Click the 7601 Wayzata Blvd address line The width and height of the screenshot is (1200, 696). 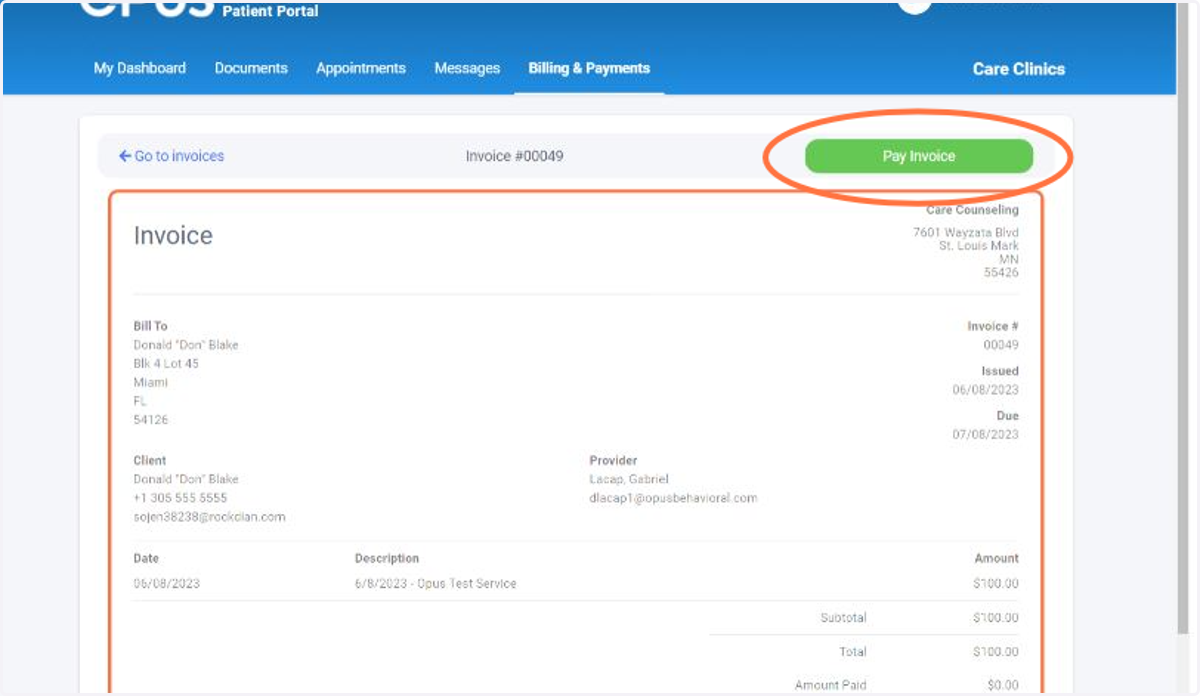point(966,232)
